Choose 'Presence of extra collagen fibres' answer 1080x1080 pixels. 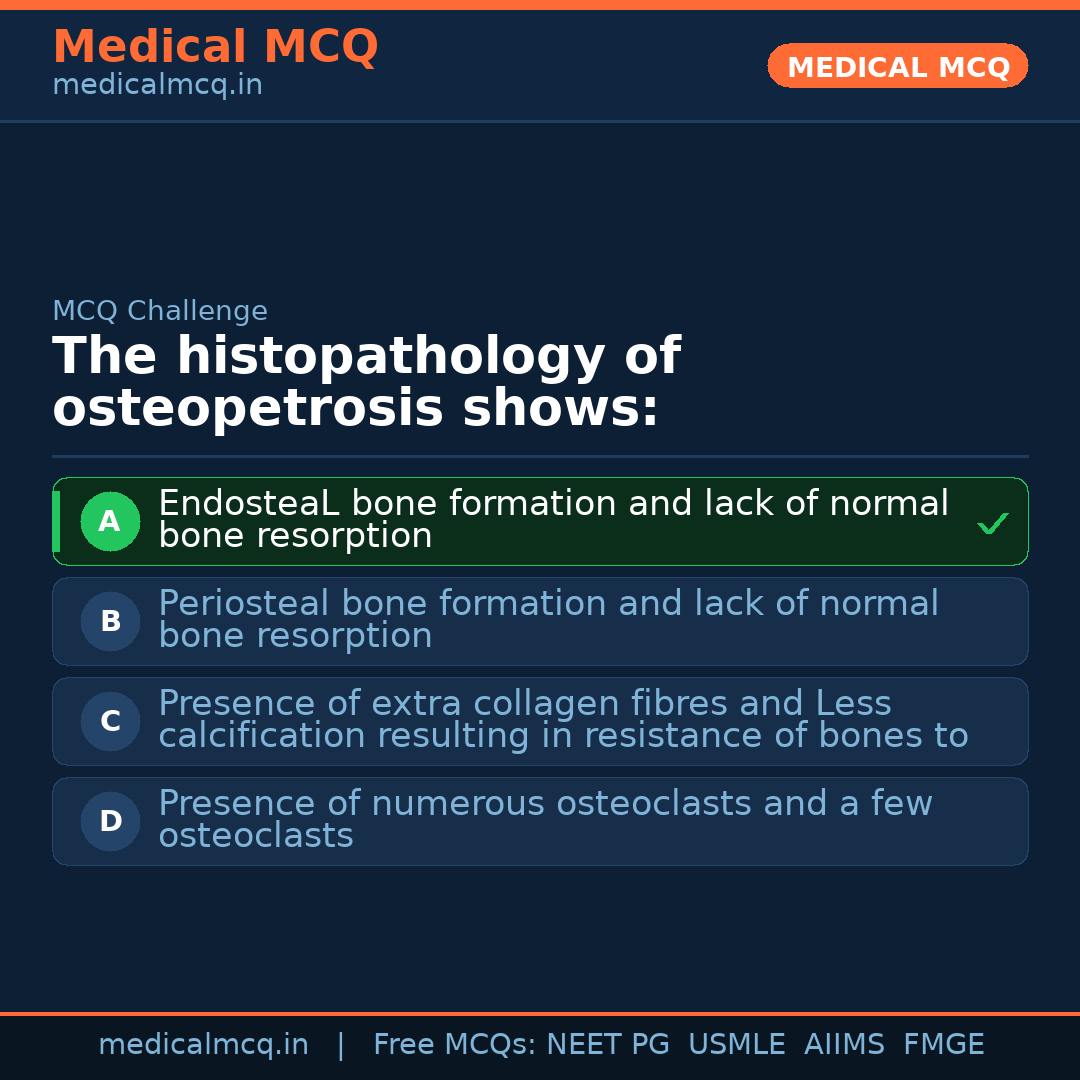(x=563, y=719)
